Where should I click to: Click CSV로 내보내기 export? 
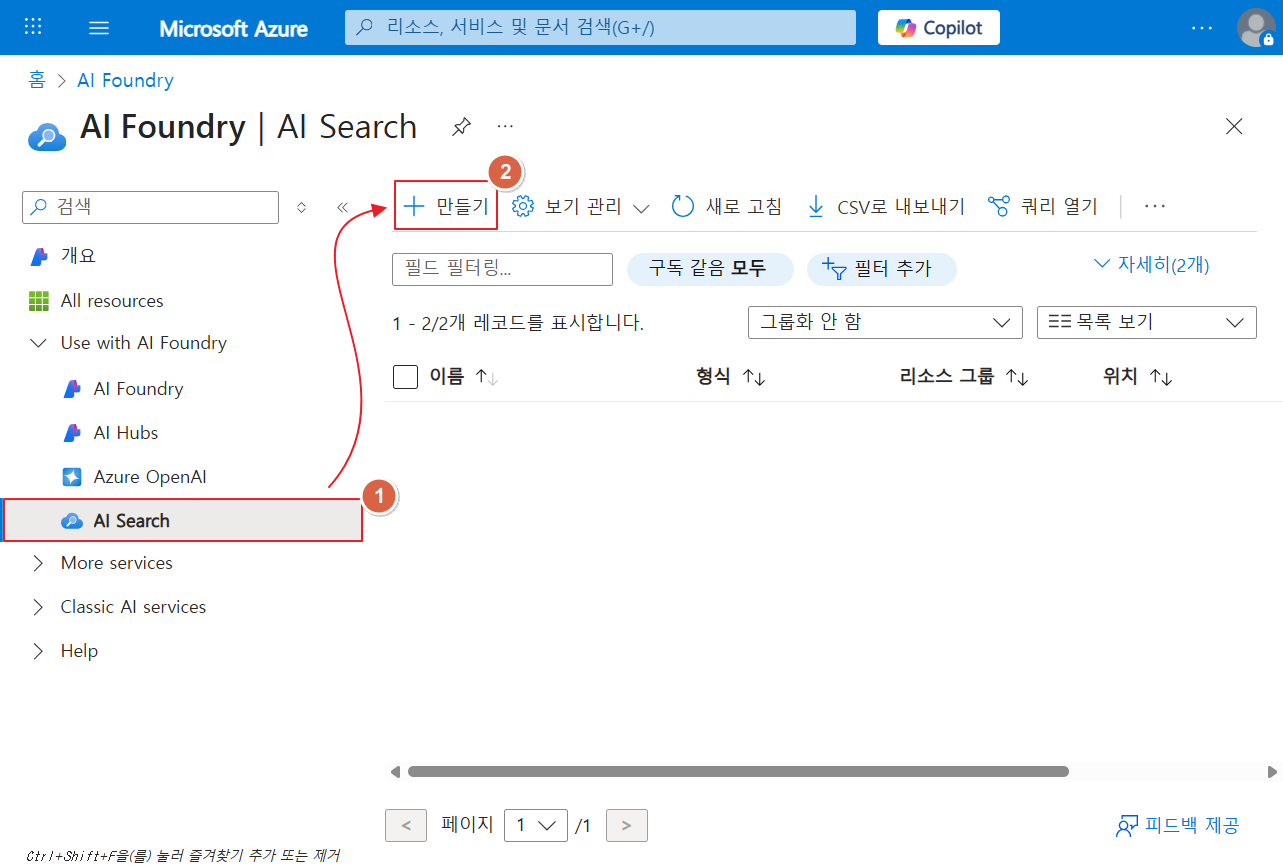(886, 207)
